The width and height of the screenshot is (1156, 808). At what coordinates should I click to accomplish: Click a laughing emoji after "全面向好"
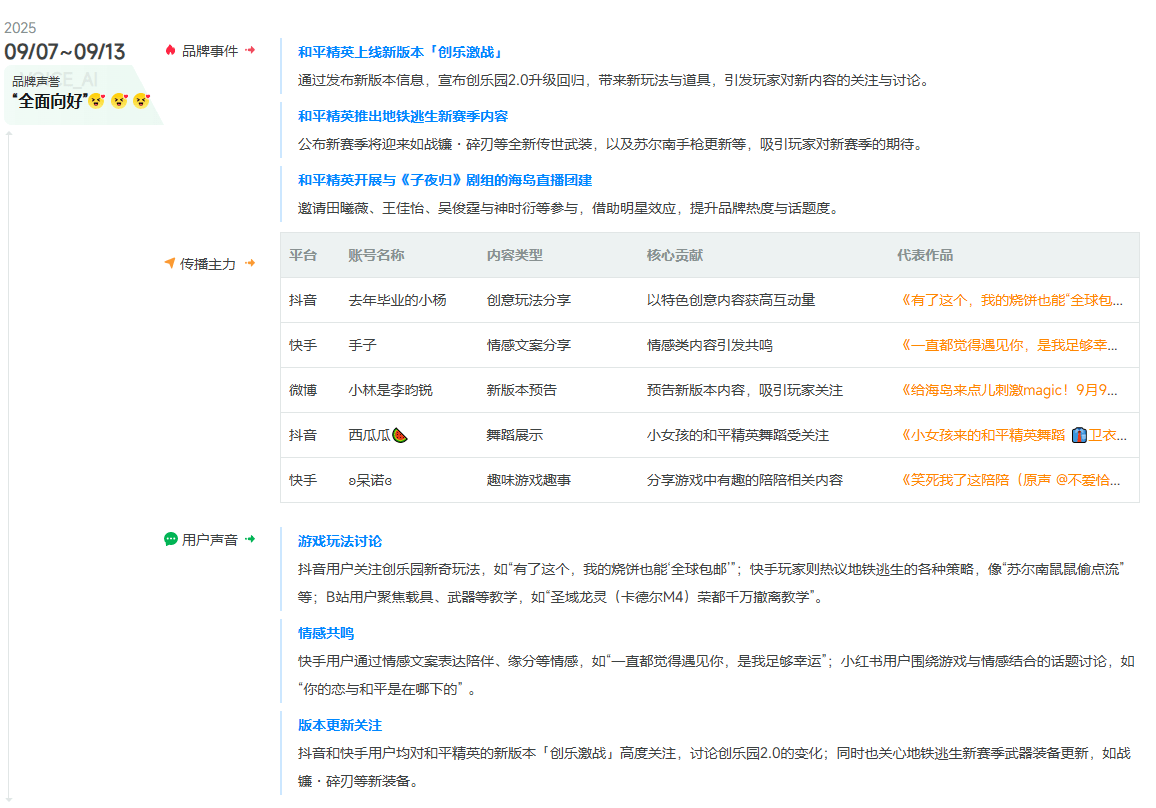click(96, 101)
